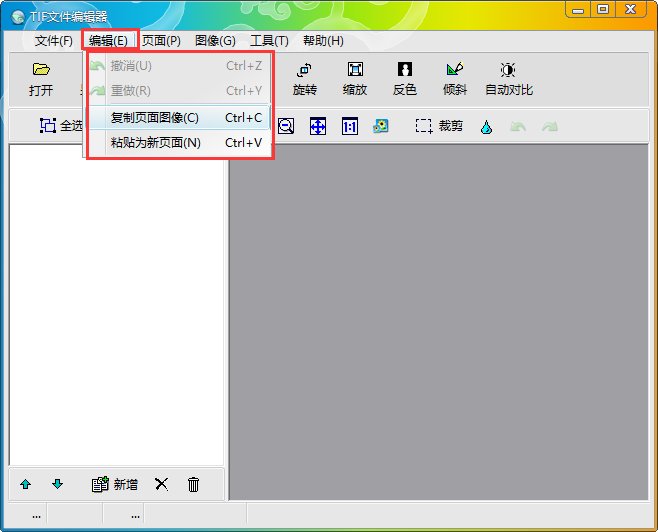Click the trash bin delete icon
Screen dimensions: 658x532
[193, 485]
